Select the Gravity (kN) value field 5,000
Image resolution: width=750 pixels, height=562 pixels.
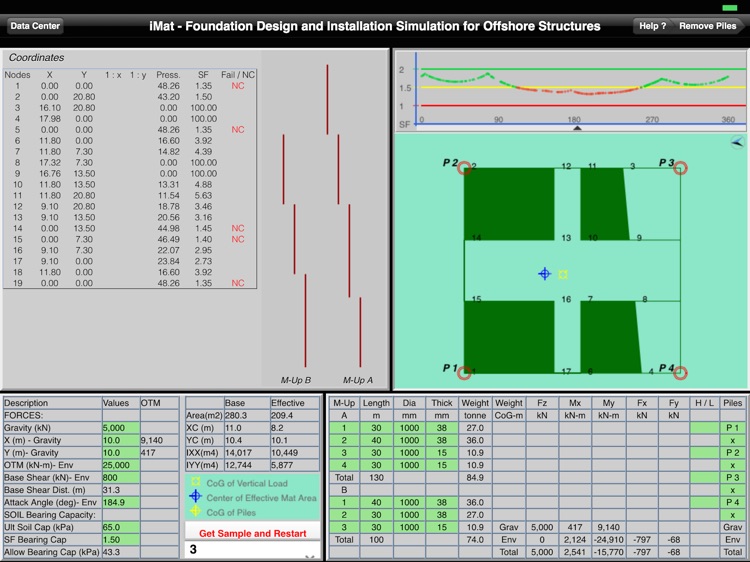pos(120,428)
